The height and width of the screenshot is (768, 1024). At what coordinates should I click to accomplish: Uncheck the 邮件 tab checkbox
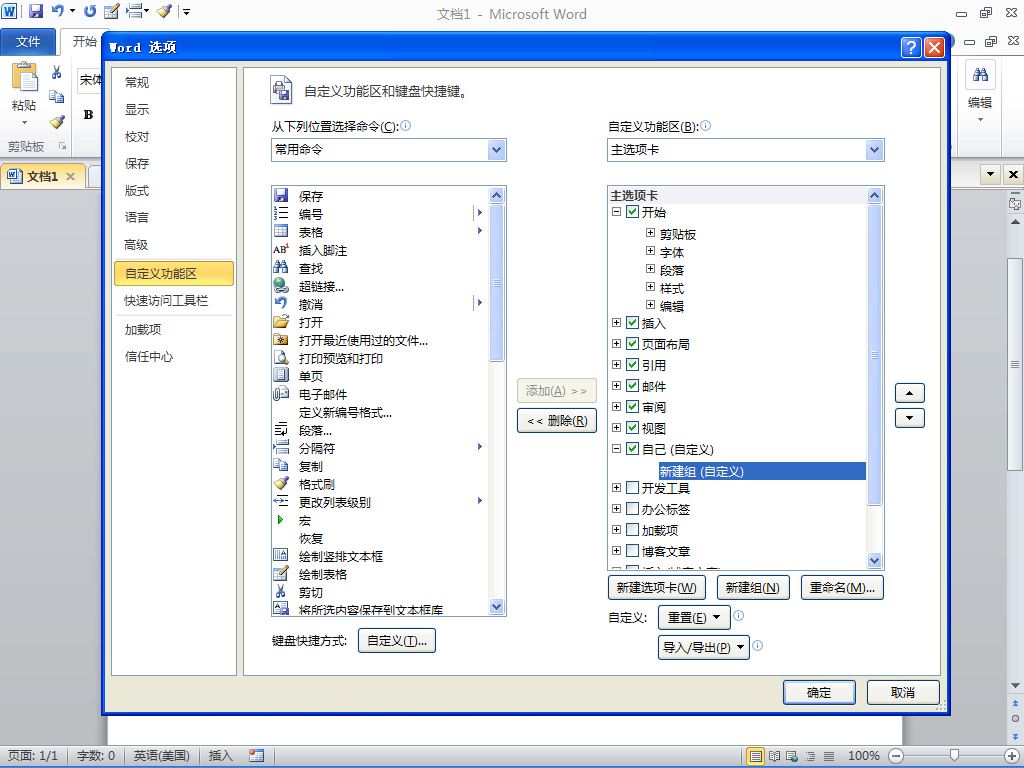(x=632, y=385)
